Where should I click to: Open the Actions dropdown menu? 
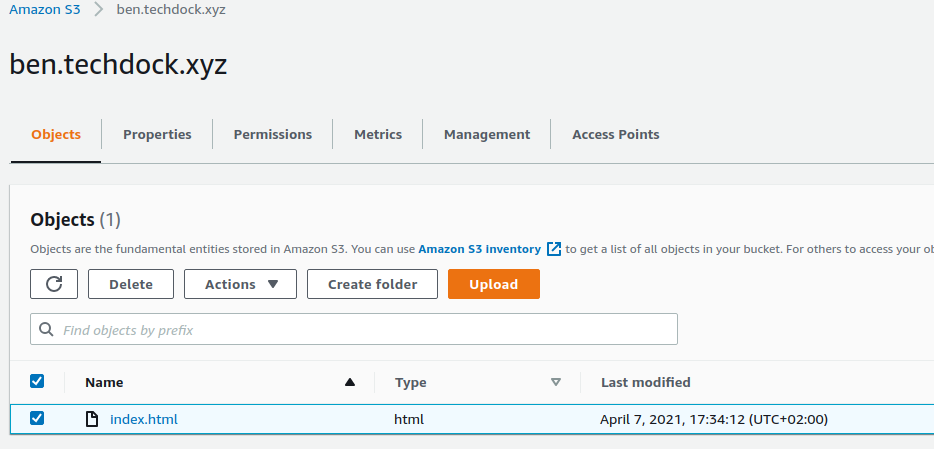(241, 284)
